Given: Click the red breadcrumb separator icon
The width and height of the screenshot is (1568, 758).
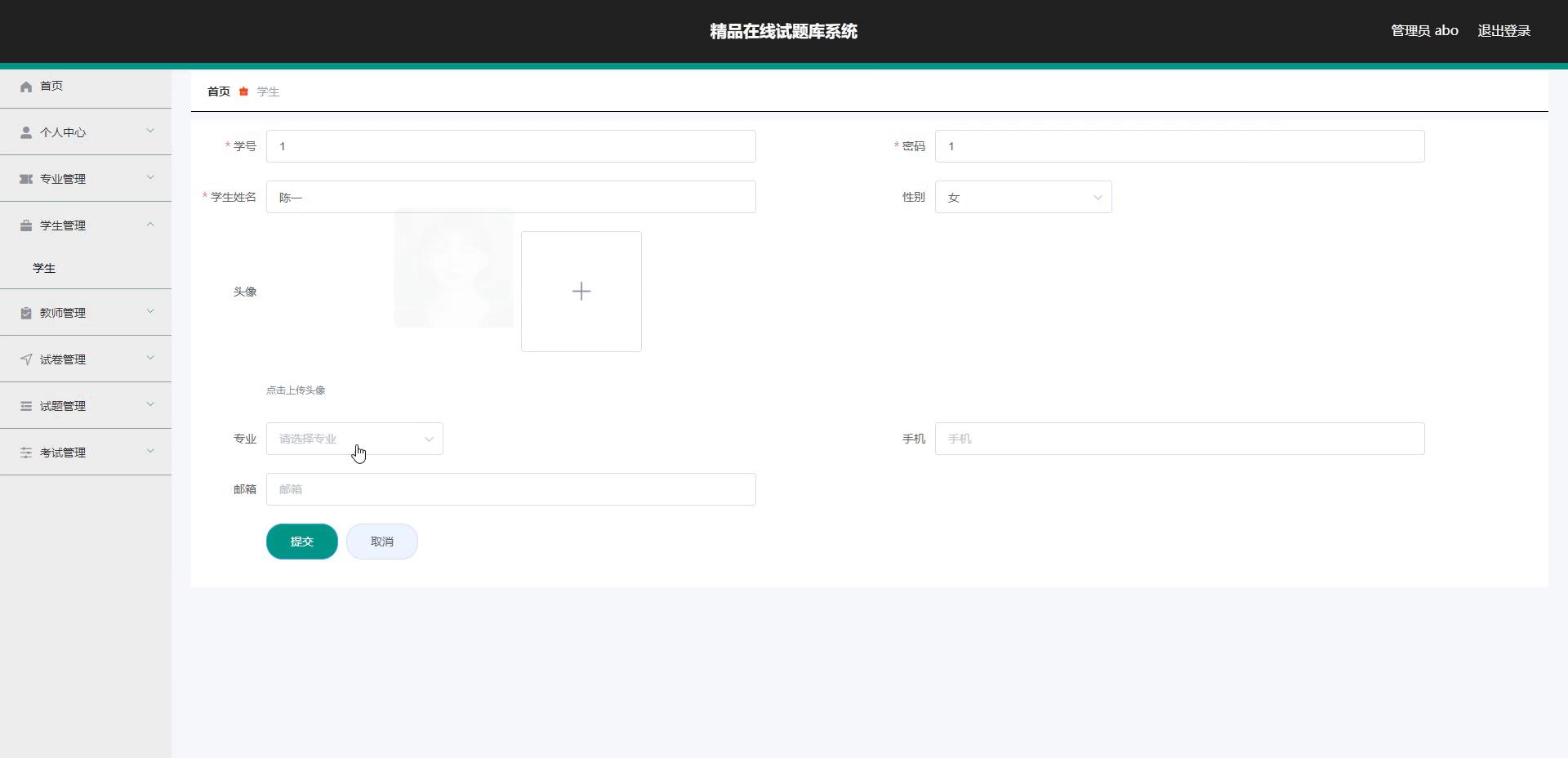Looking at the screenshot, I should (x=243, y=91).
